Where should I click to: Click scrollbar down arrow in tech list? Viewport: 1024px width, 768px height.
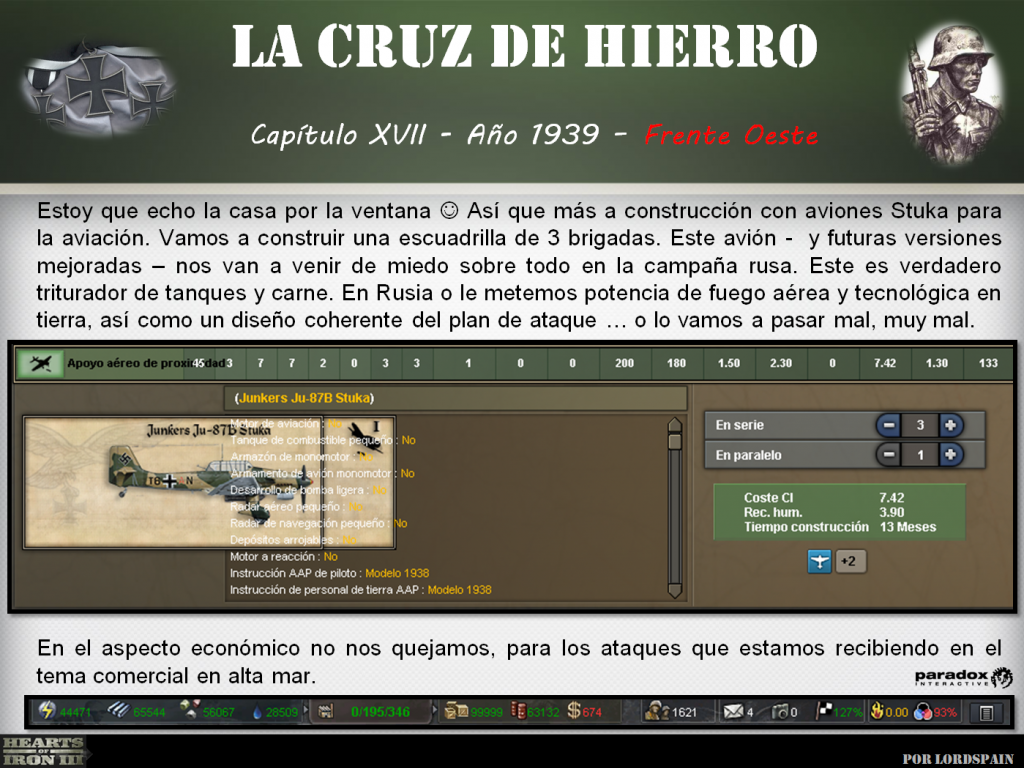(x=675, y=590)
